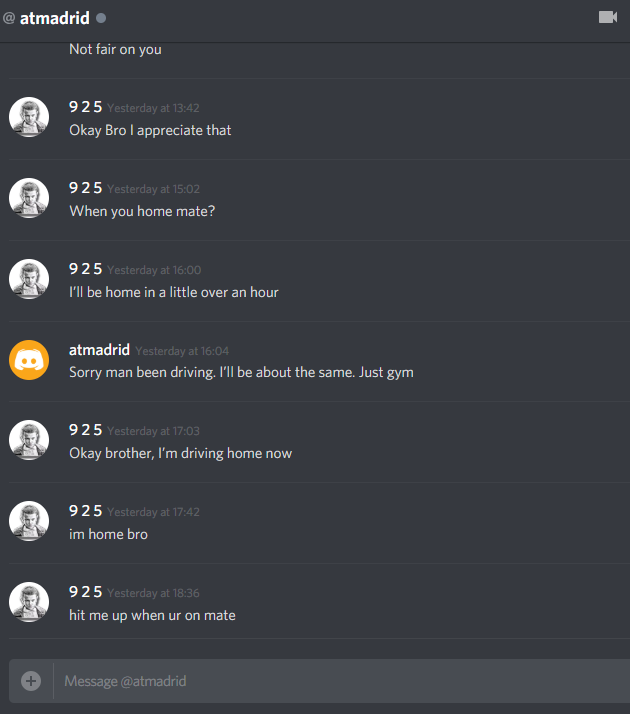Click the 'Not fair on you' message
630x714 pixels.
[x=115, y=49]
